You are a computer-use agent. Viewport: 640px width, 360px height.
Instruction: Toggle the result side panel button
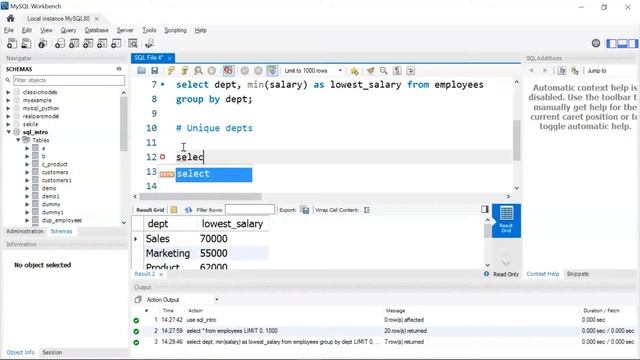click(x=484, y=209)
